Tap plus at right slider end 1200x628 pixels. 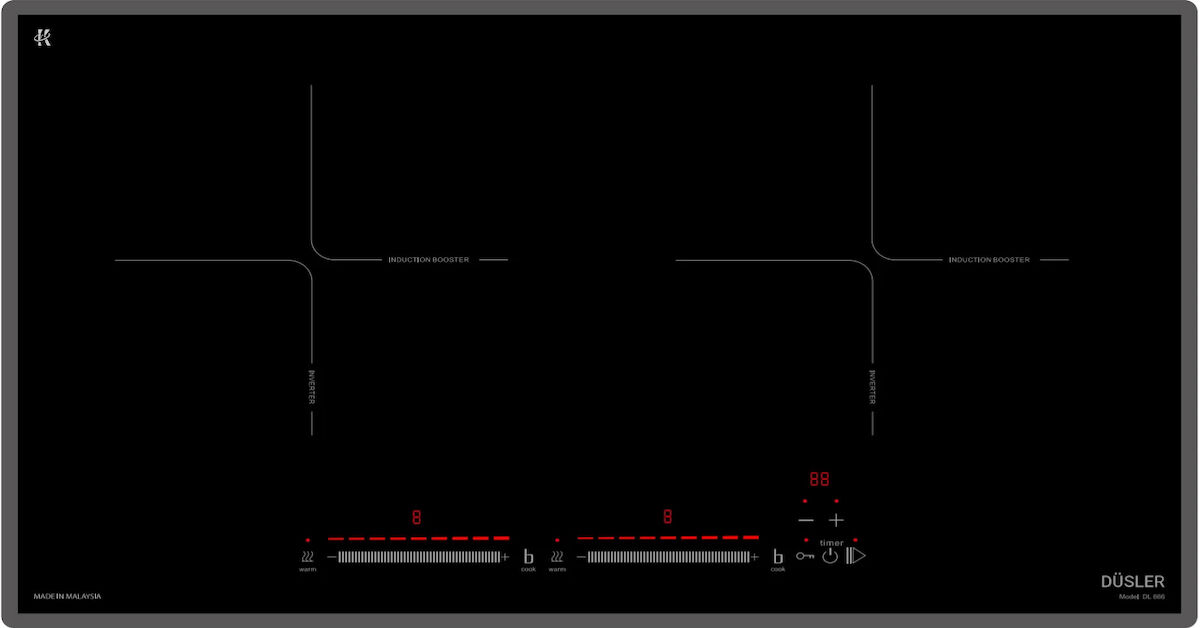pyautogui.click(x=755, y=557)
